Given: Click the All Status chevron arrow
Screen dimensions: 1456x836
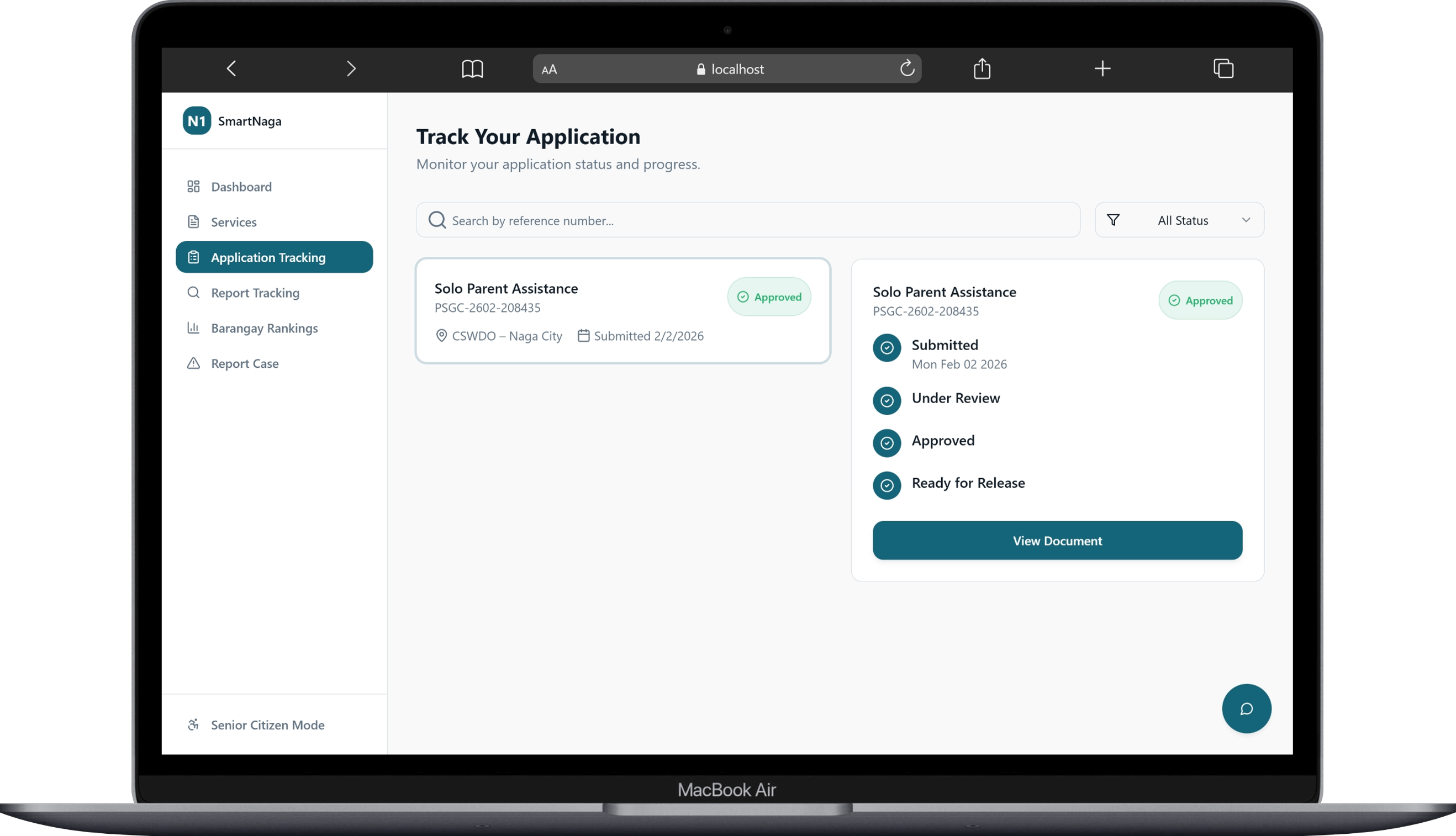Looking at the screenshot, I should click(x=1246, y=220).
